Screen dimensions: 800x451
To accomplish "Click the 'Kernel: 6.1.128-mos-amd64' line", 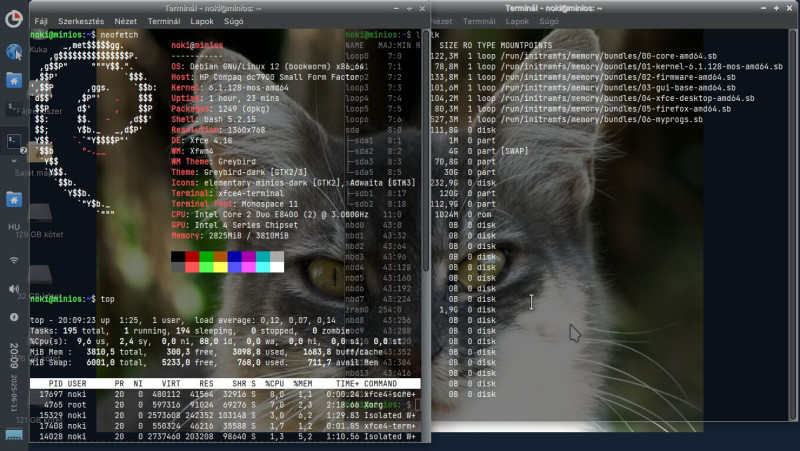I will coord(230,88).
